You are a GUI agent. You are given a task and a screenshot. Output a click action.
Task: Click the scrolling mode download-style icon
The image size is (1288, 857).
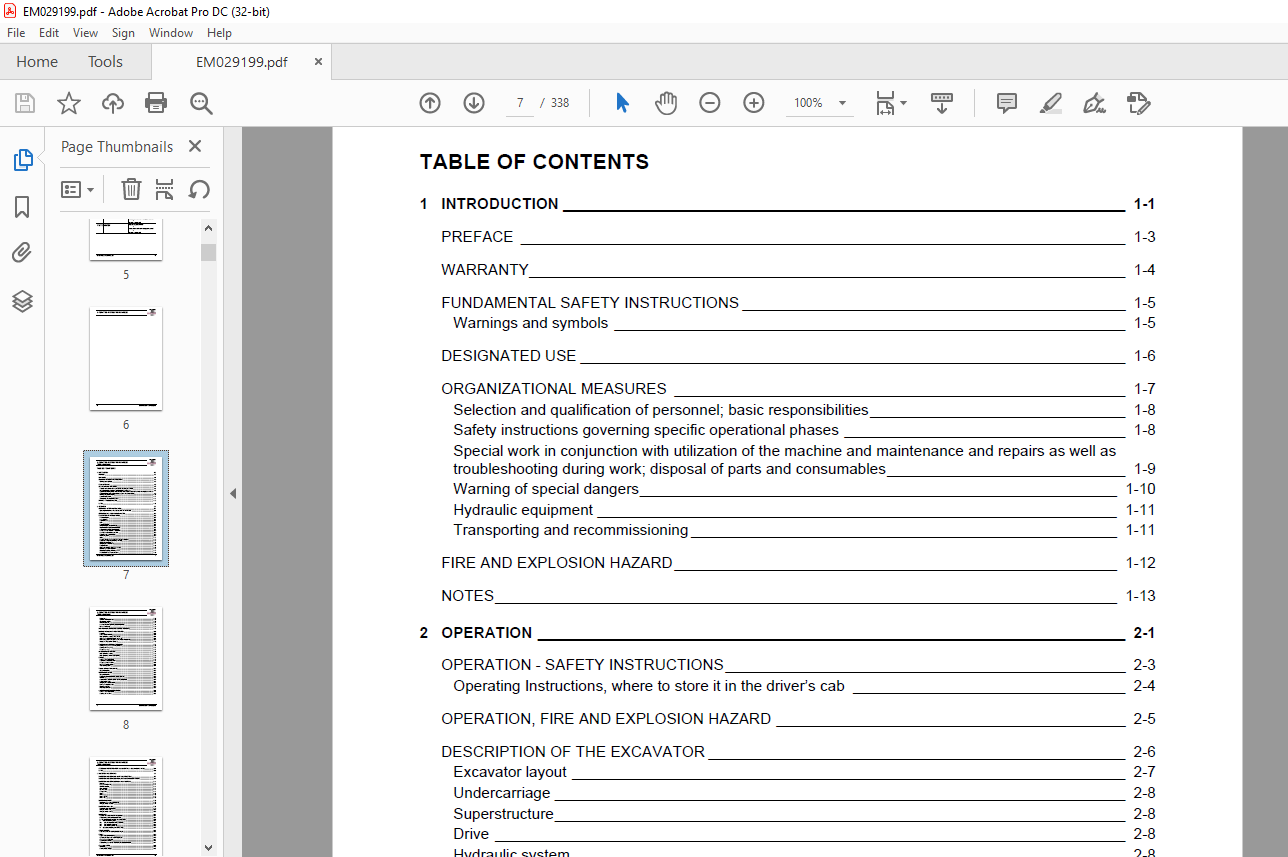(x=941, y=103)
